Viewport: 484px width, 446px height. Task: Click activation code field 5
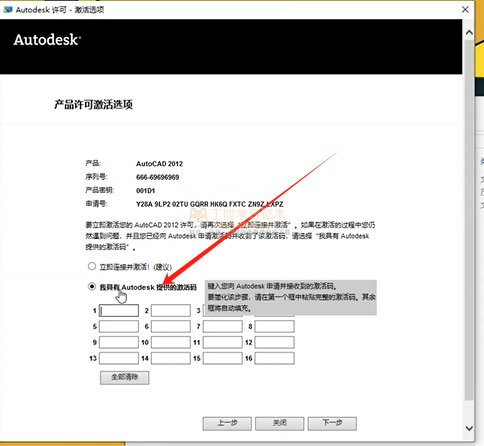click(119, 326)
